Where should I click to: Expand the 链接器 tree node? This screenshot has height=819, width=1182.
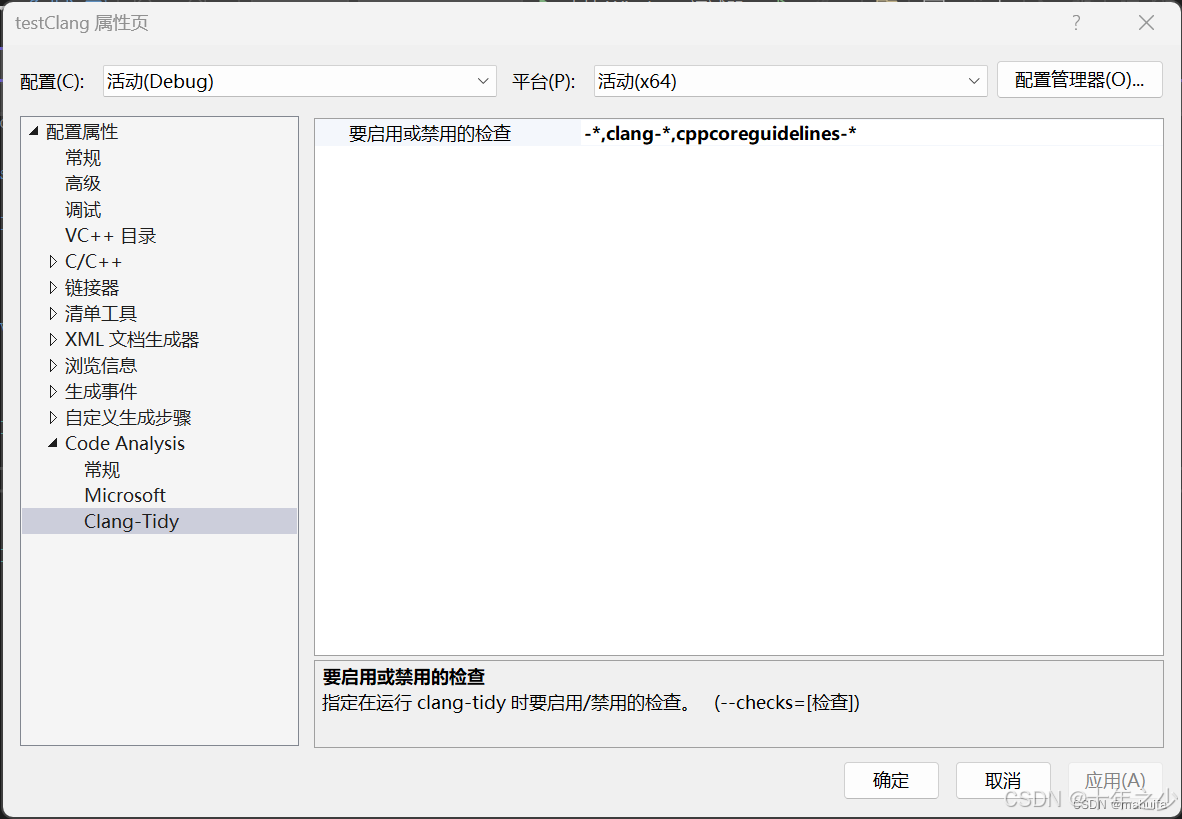coord(53,287)
